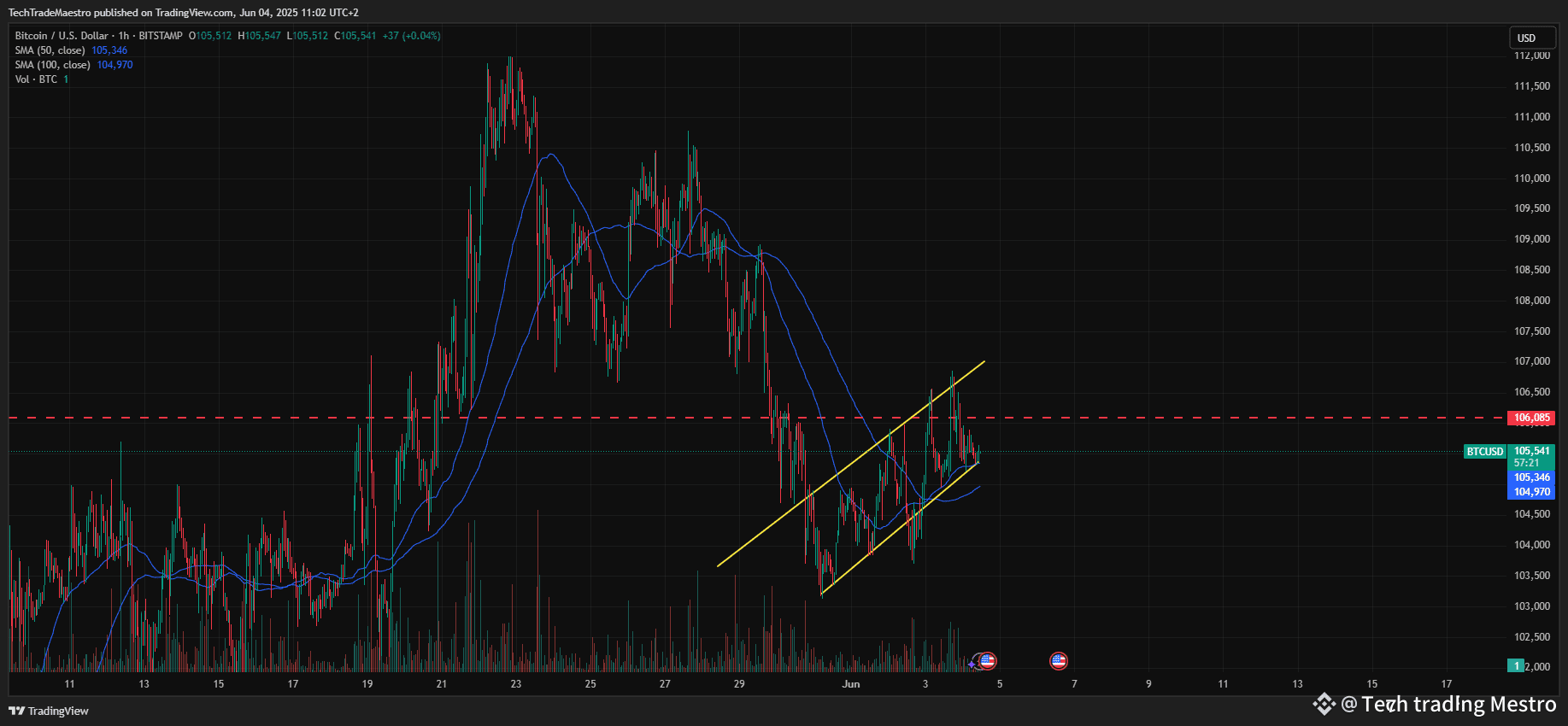1568x726 pixels.
Task: Click the 57:21 bar countdown timer
Action: (1526, 463)
